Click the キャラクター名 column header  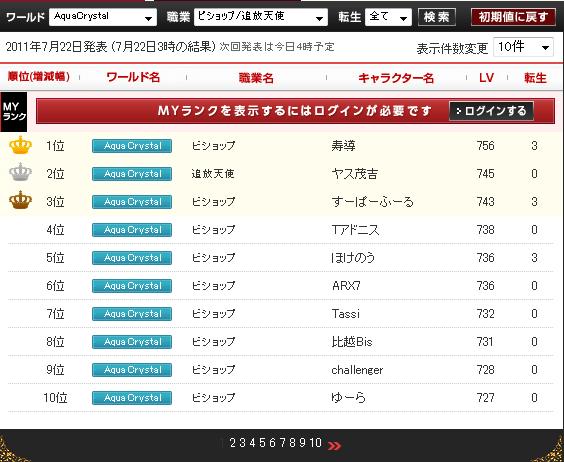(396, 78)
